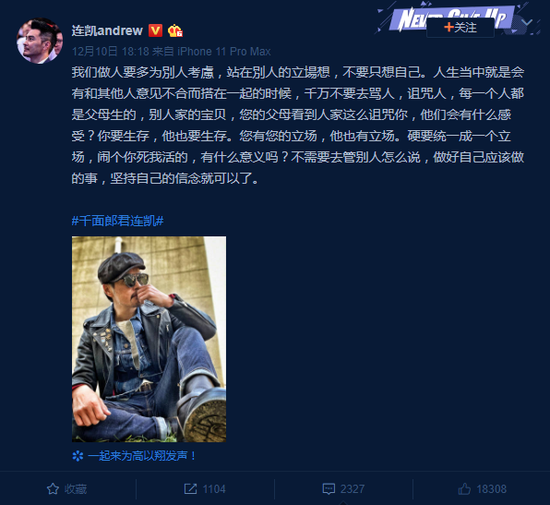550x505 pixels.
Task: Like the post with thumbs-up icon
Action: (x=464, y=489)
